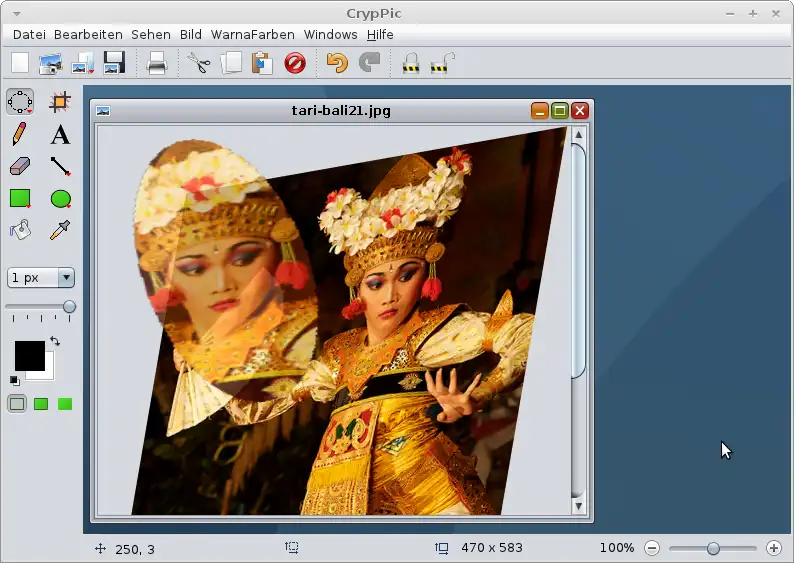Decrypt image with open padlock icon
The height and width of the screenshot is (563, 794).
click(x=442, y=63)
